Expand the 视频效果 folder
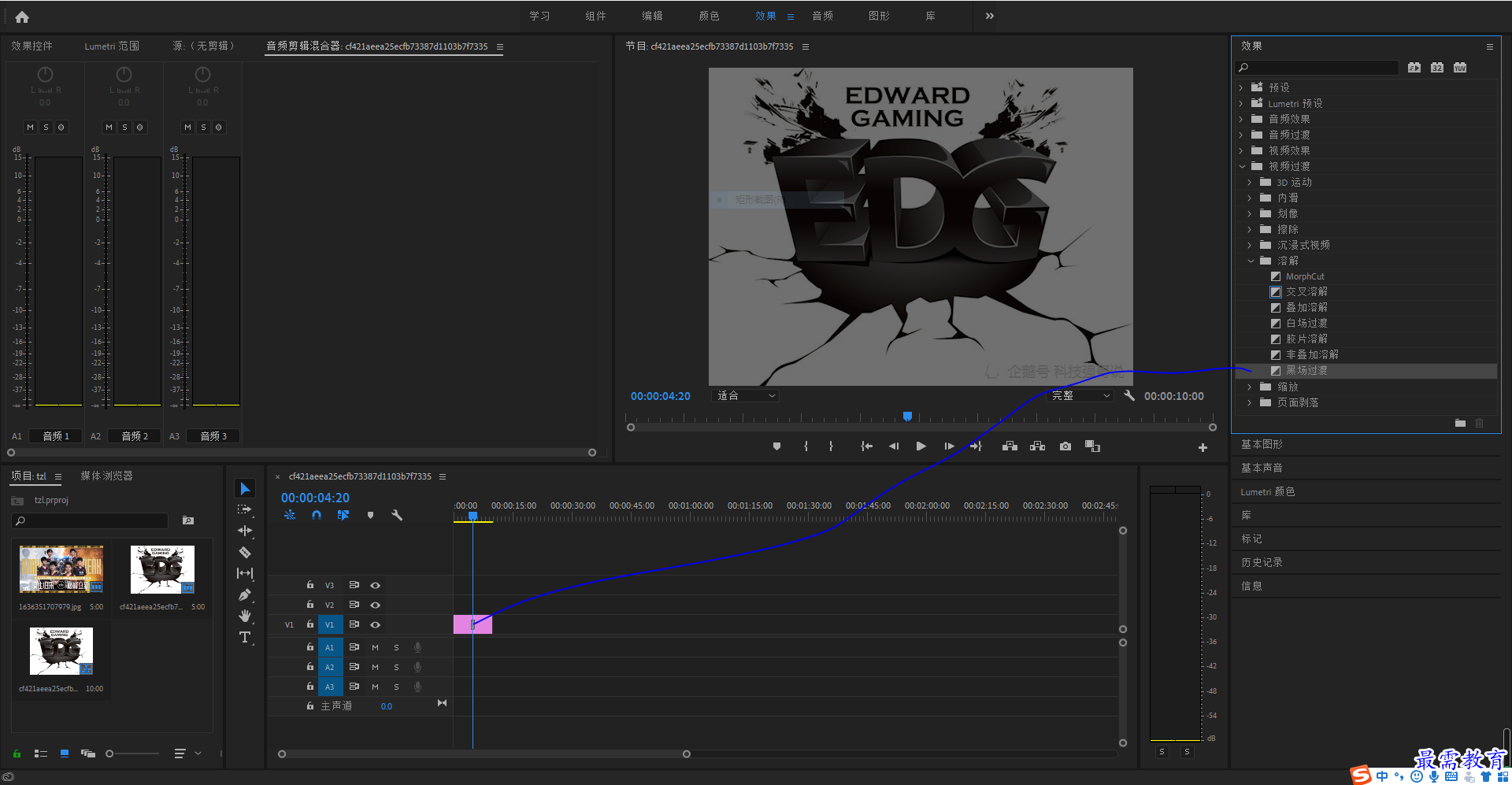1512x785 pixels. point(1241,150)
